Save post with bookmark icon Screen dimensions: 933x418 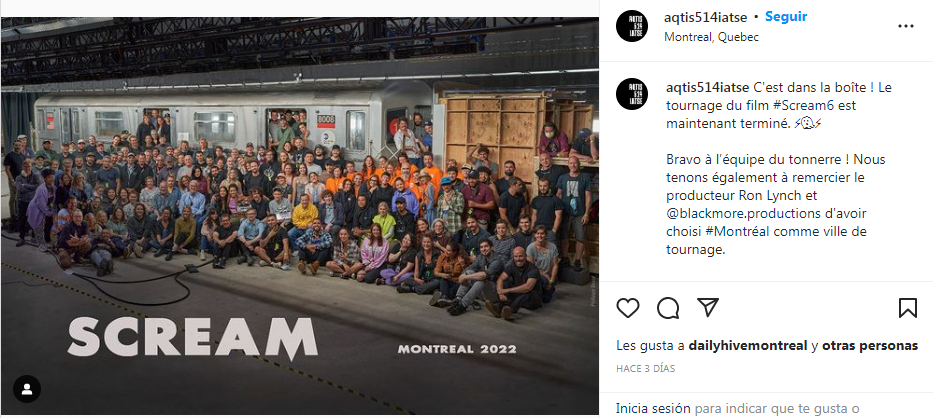[907, 307]
